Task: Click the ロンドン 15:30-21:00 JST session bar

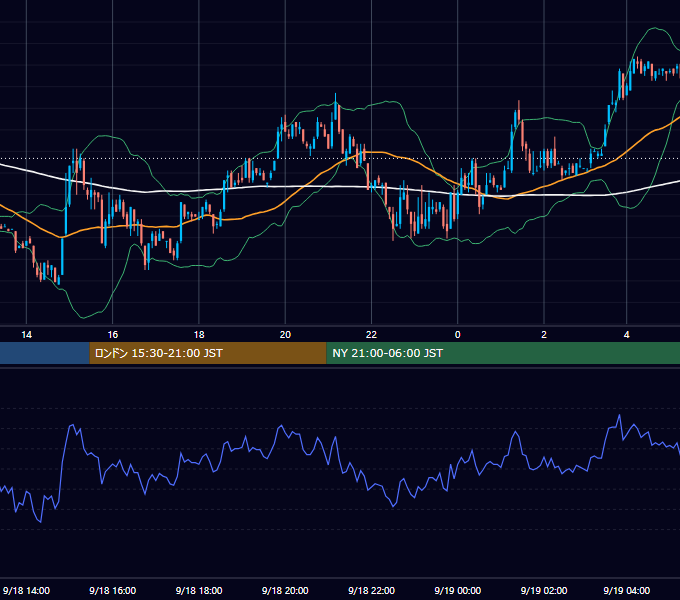Action: (208, 353)
